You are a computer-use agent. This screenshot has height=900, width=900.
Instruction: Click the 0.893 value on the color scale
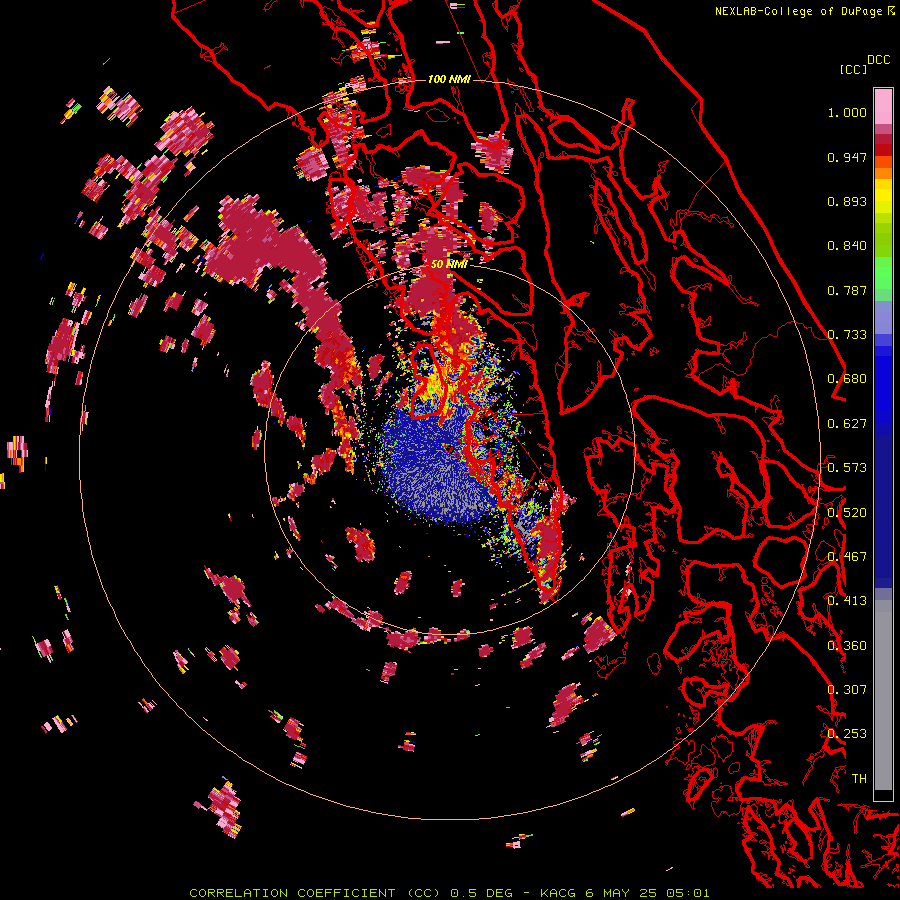(x=847, y=201)
